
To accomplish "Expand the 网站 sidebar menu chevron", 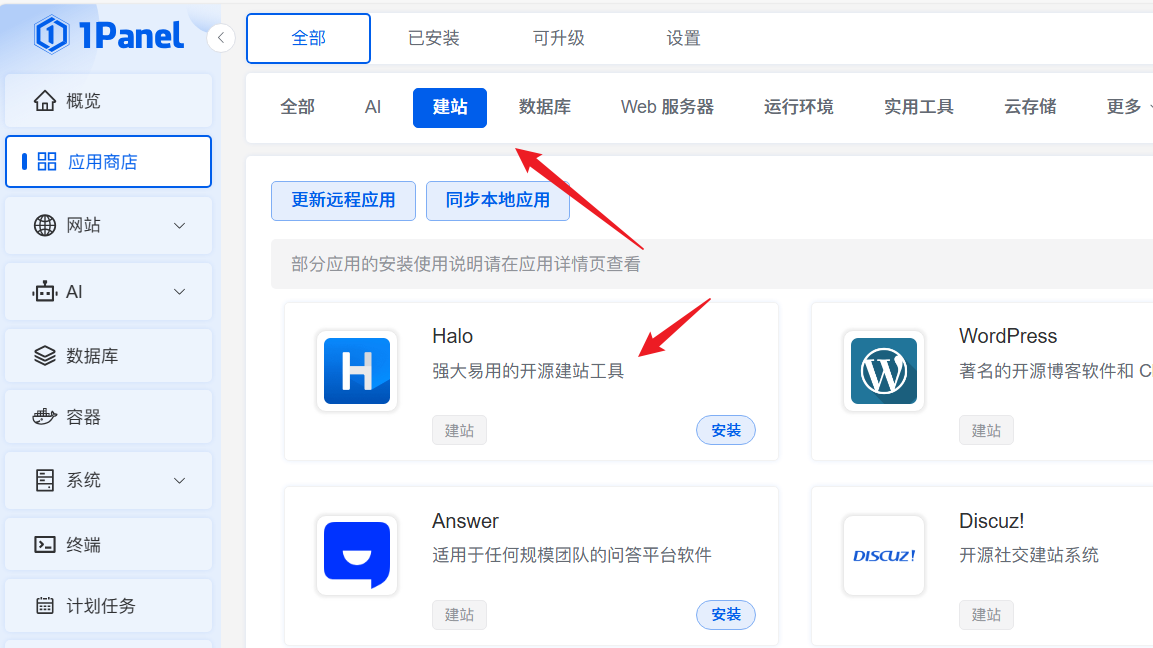I will click(179, 226).
